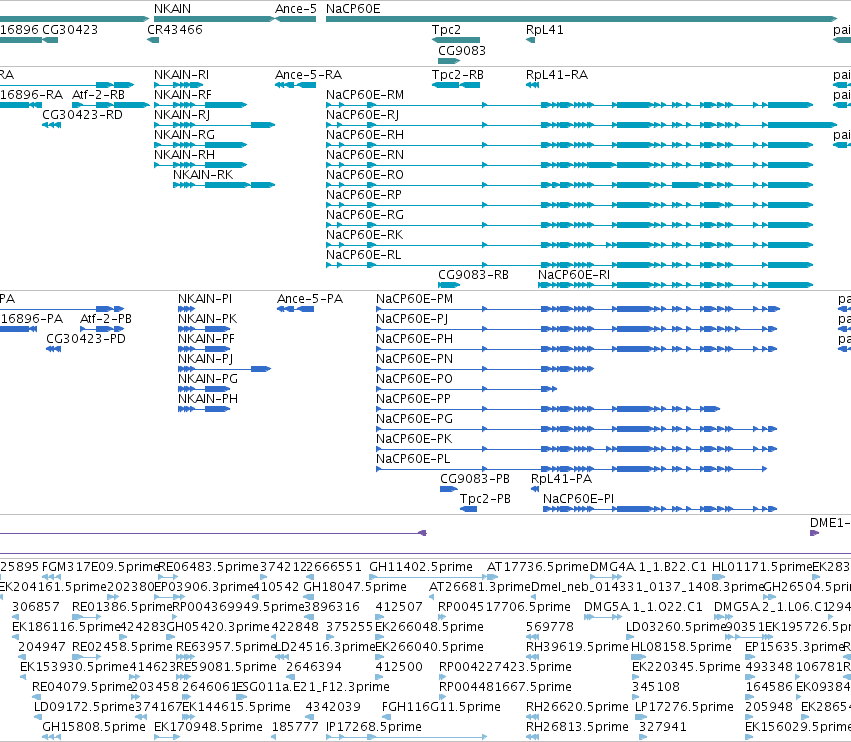Click NKAIN-RK transcript label
Viewport: 851px width, 742px height.
(203, 174)
